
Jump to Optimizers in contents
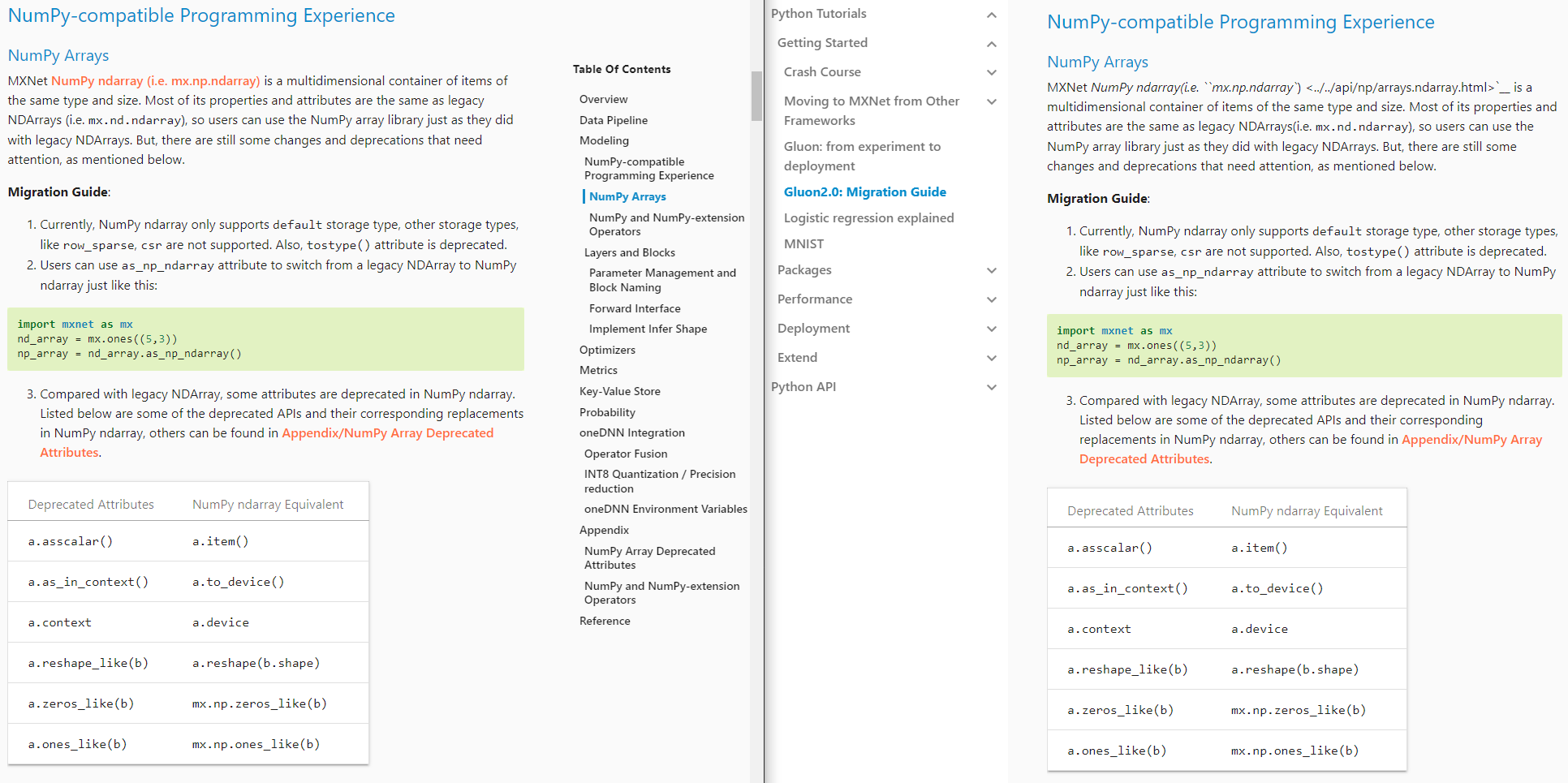[x=607, y=351]
